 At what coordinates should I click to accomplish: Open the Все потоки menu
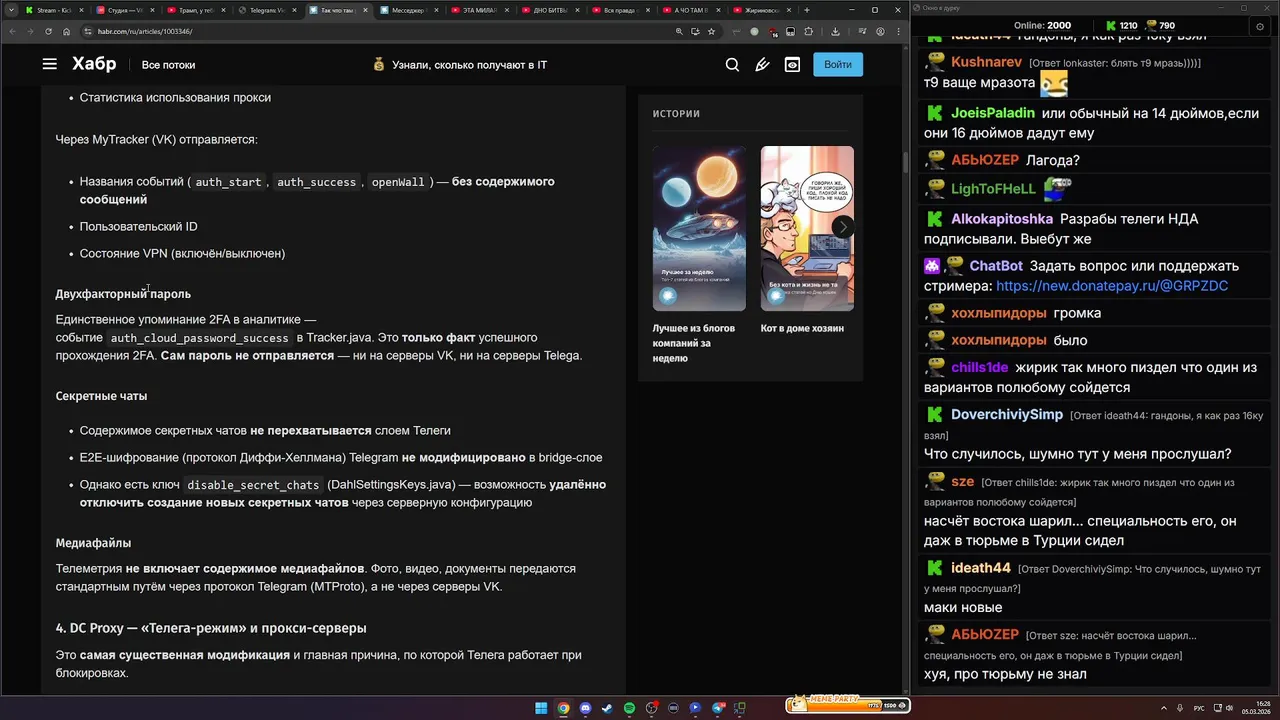(168, 65)
